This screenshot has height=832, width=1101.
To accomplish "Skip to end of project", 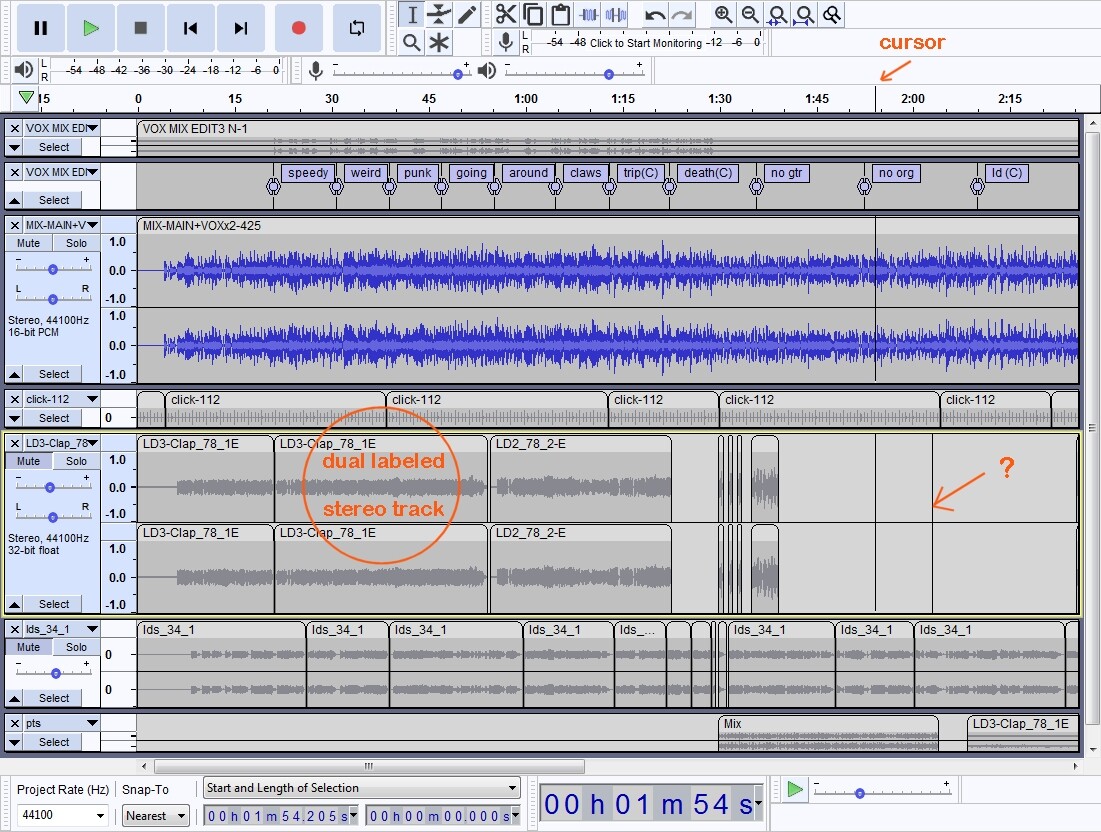I will click(x=241, y=28).
